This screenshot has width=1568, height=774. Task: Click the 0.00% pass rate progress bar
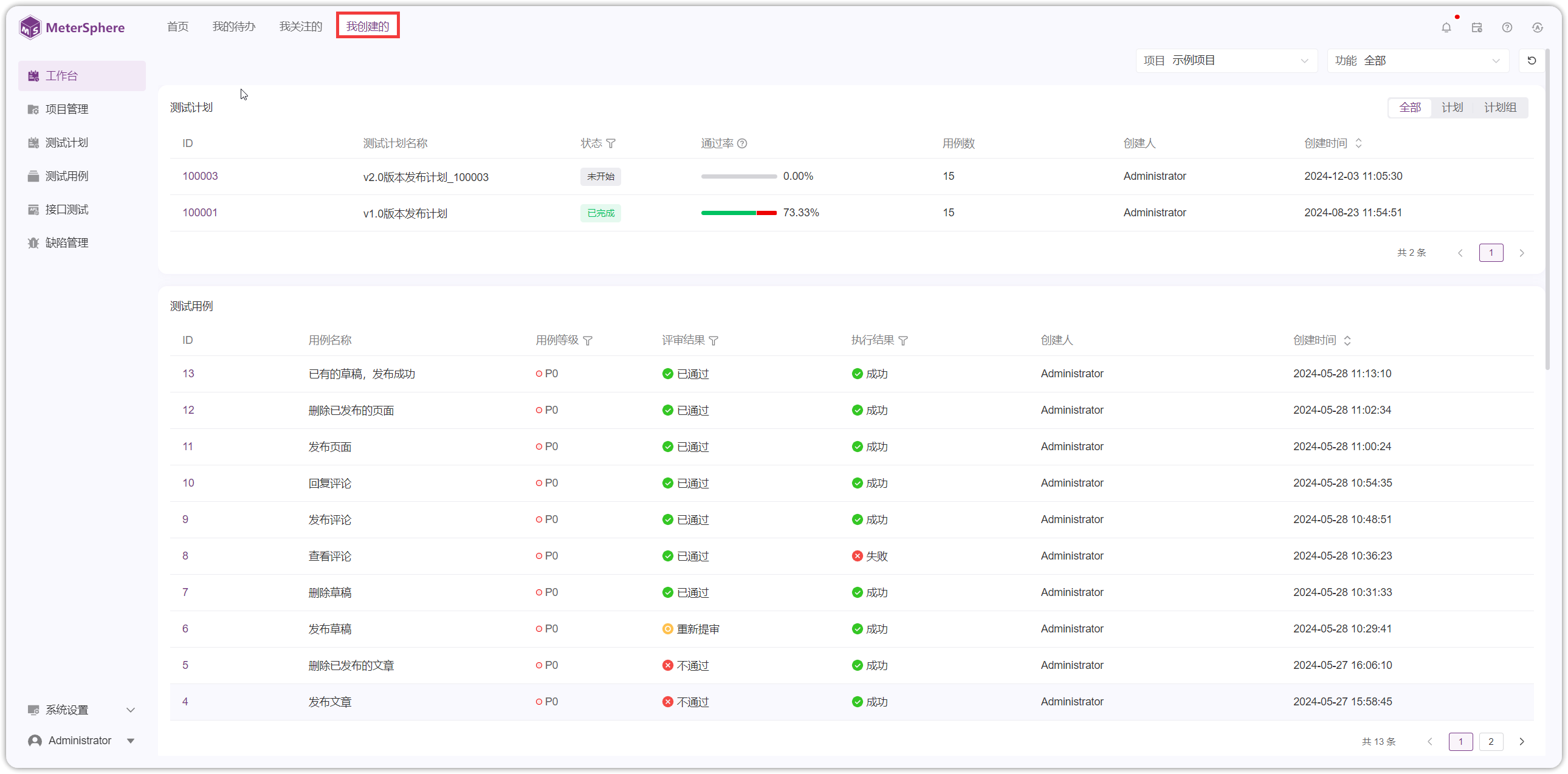tap(739, 176)
